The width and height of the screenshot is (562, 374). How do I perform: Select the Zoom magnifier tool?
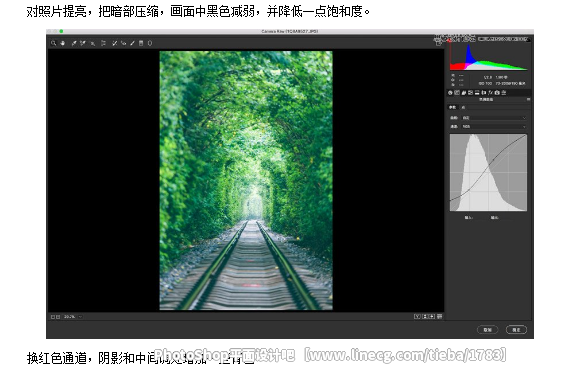[53, 43]
